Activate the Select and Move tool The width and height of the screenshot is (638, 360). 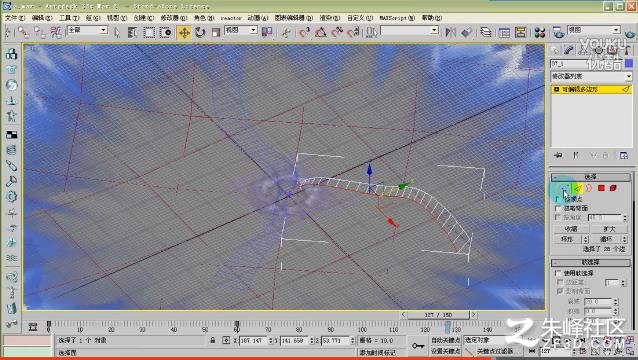point(184,33)
